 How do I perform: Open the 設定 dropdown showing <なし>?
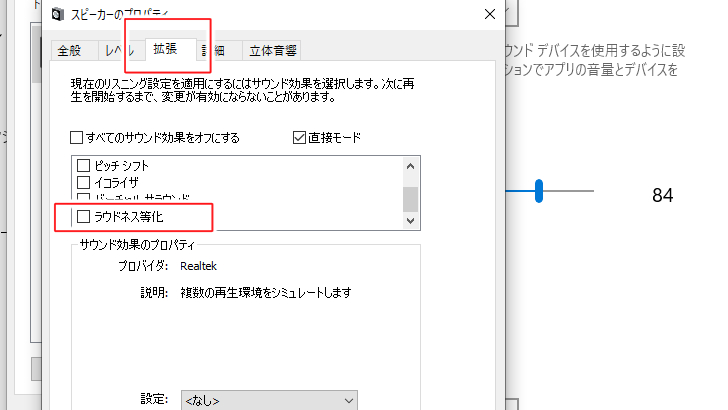pos(269,400)
